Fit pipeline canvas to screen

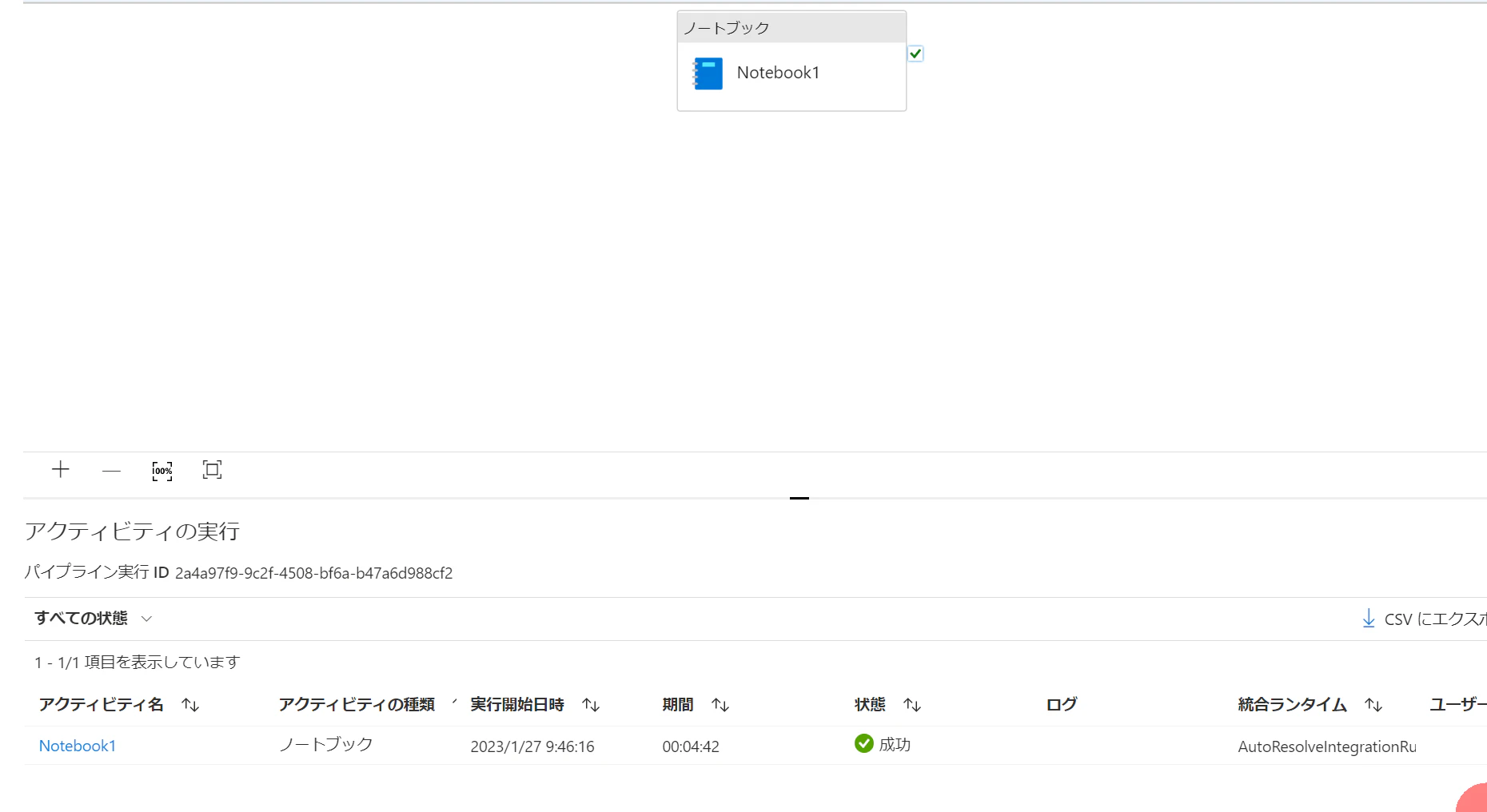(212, 470)
